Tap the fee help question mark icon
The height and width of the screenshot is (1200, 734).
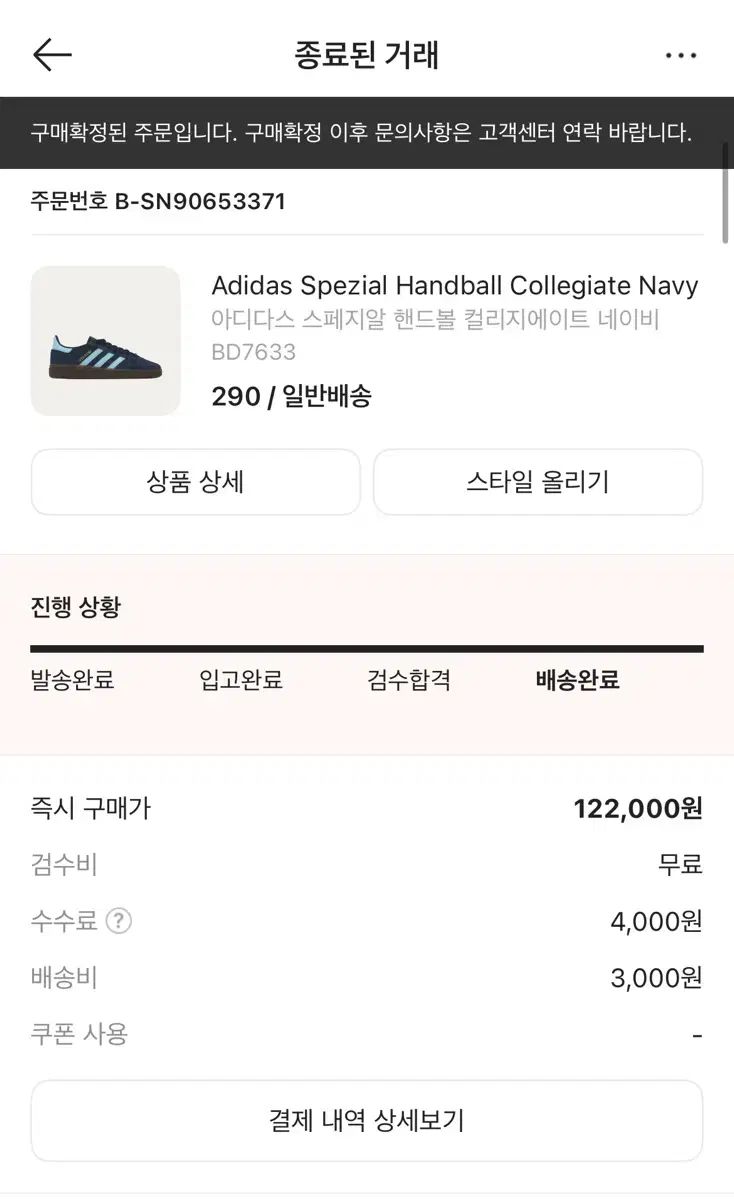(x=119, y=921)
